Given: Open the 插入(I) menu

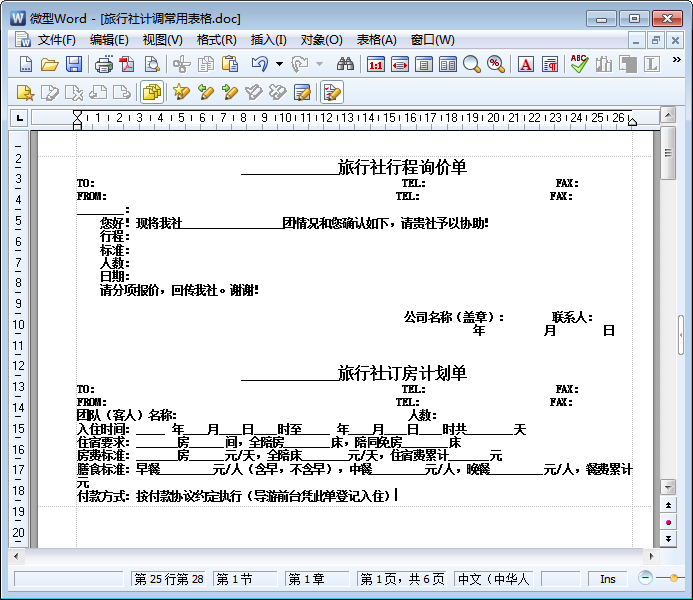Looking at the screenshot, I should coord(268,40).
